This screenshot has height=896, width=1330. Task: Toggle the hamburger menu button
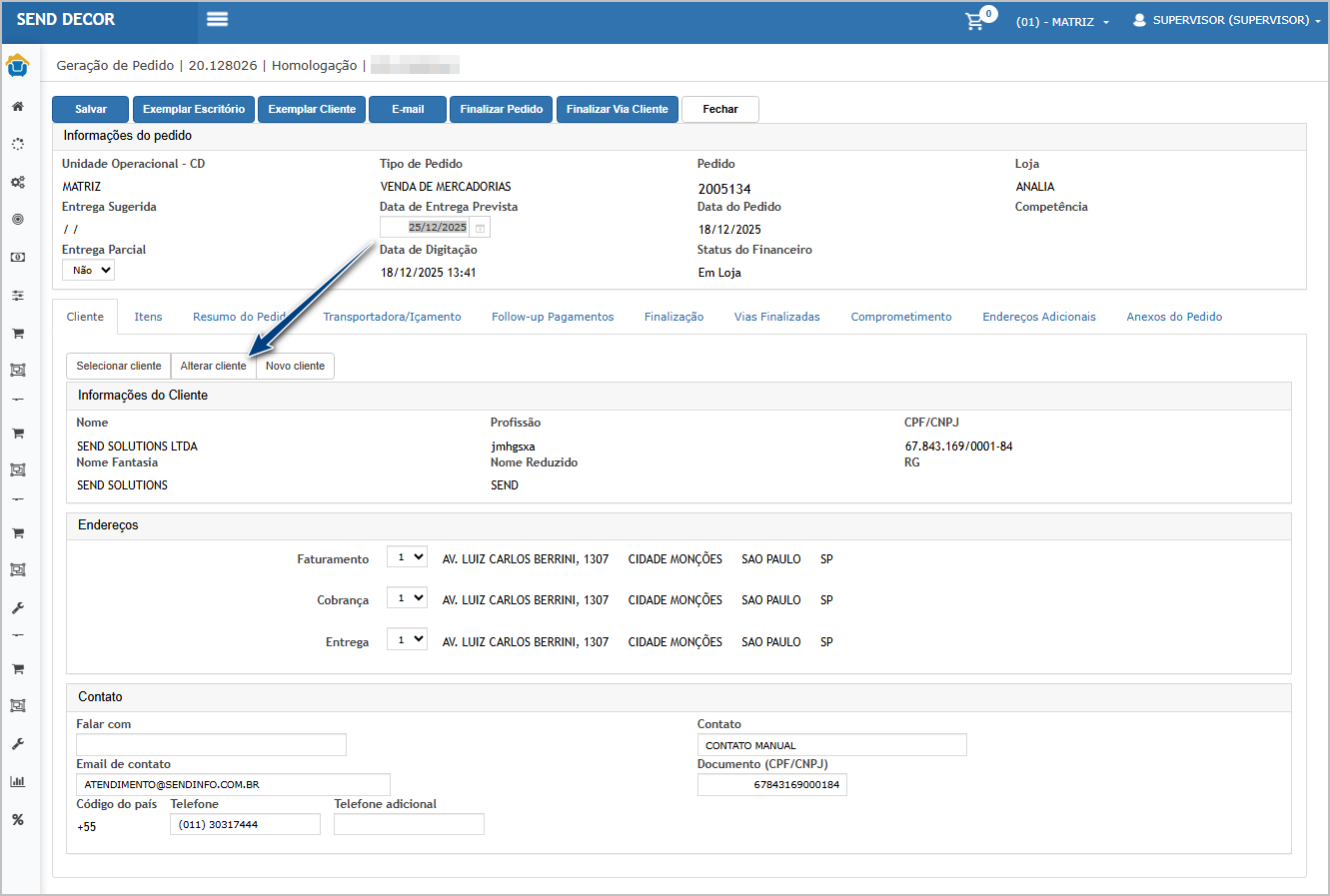[x=217, y=19]
